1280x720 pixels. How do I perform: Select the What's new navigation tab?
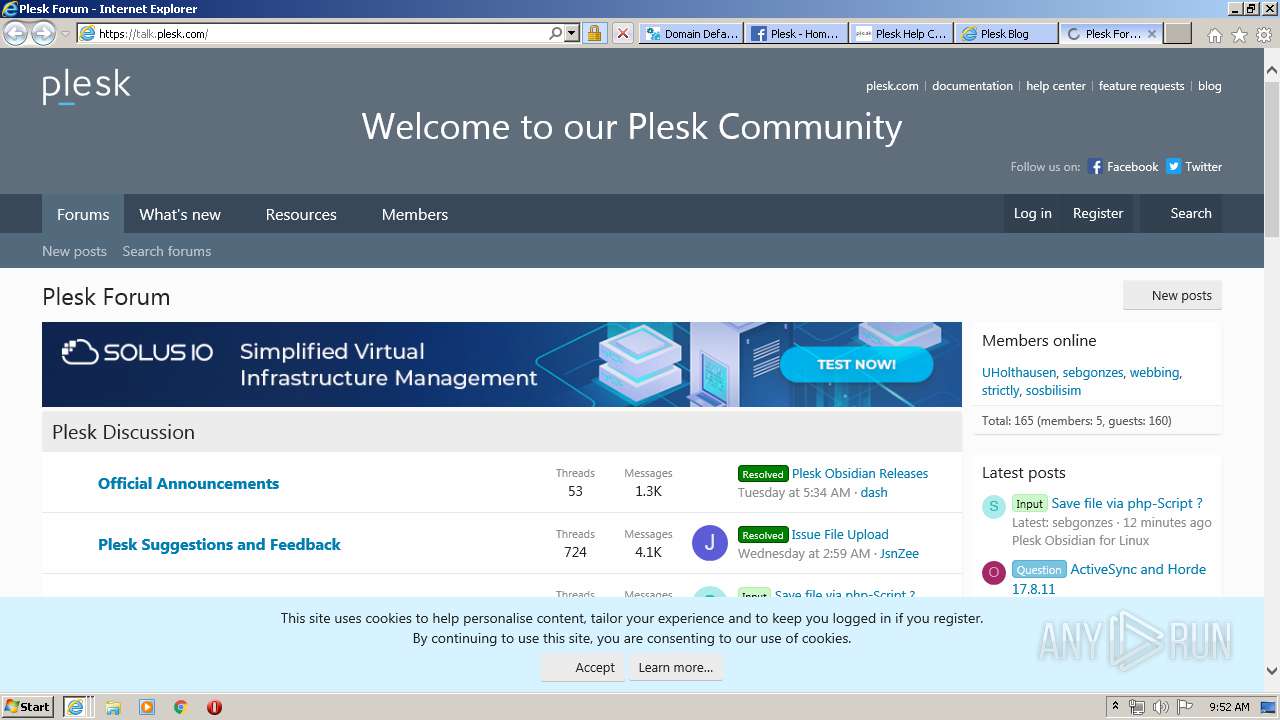180,214
